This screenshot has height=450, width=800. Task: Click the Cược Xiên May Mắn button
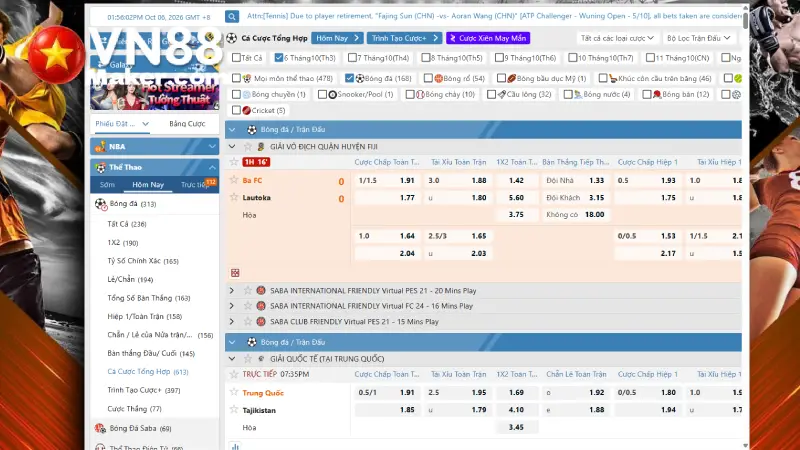pyautogui.click(x=488, y=38)
